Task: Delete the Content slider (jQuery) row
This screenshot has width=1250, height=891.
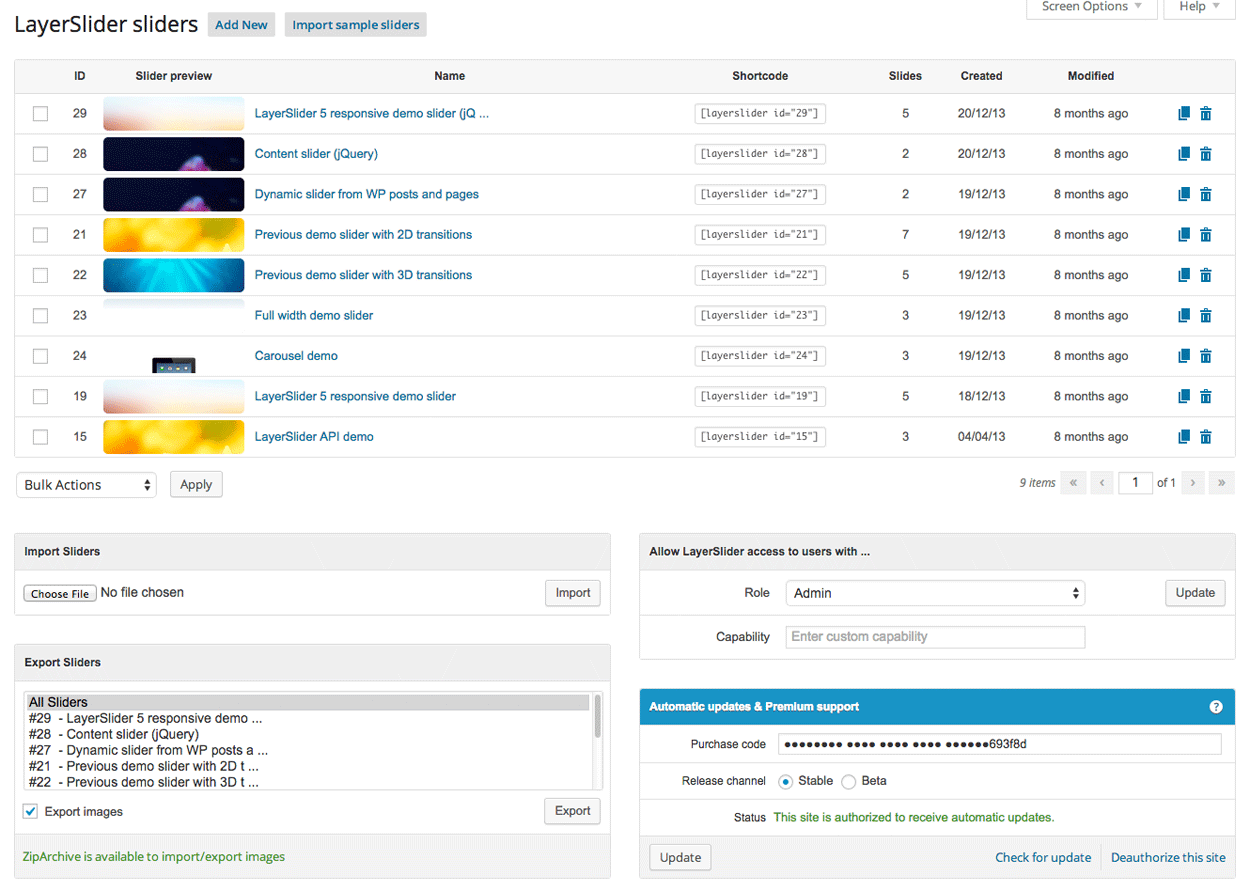Action: [x=1206, y=154]
